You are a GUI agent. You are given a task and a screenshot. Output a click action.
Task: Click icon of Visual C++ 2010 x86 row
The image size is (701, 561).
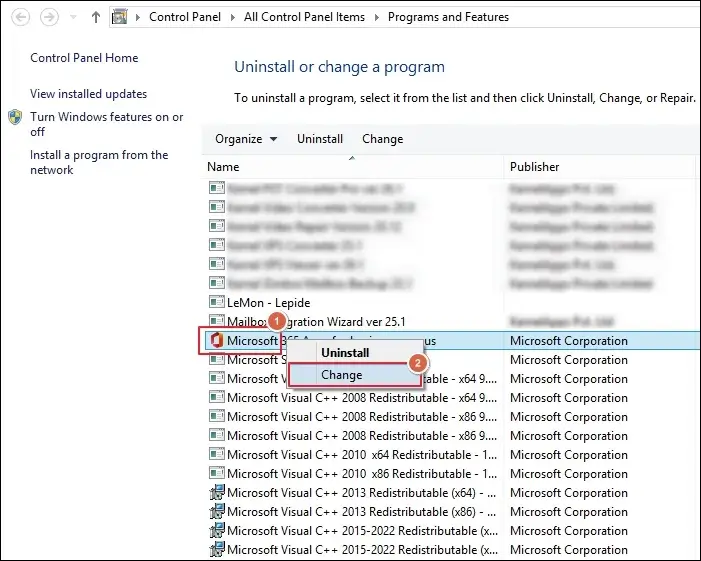[x=217, y=473]
